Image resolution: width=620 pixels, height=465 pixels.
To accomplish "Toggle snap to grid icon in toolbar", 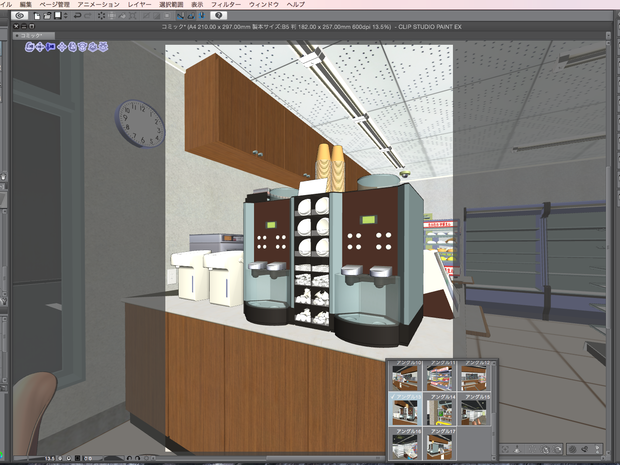I will [202, 16].
